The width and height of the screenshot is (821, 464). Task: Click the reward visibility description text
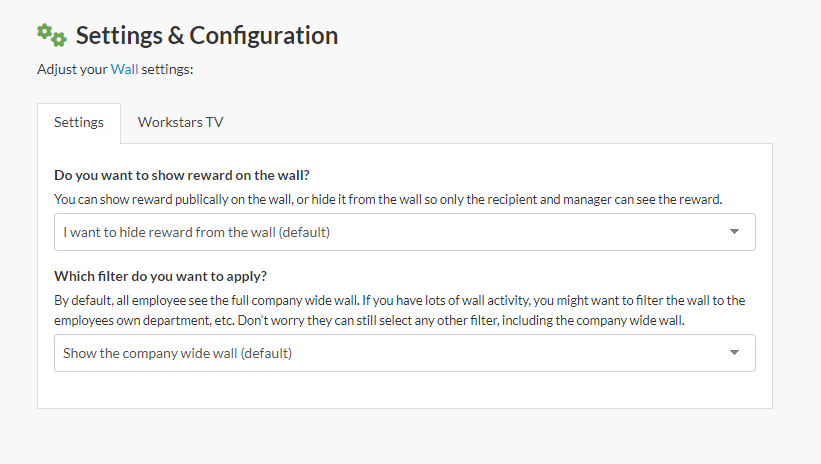[387, 199]
